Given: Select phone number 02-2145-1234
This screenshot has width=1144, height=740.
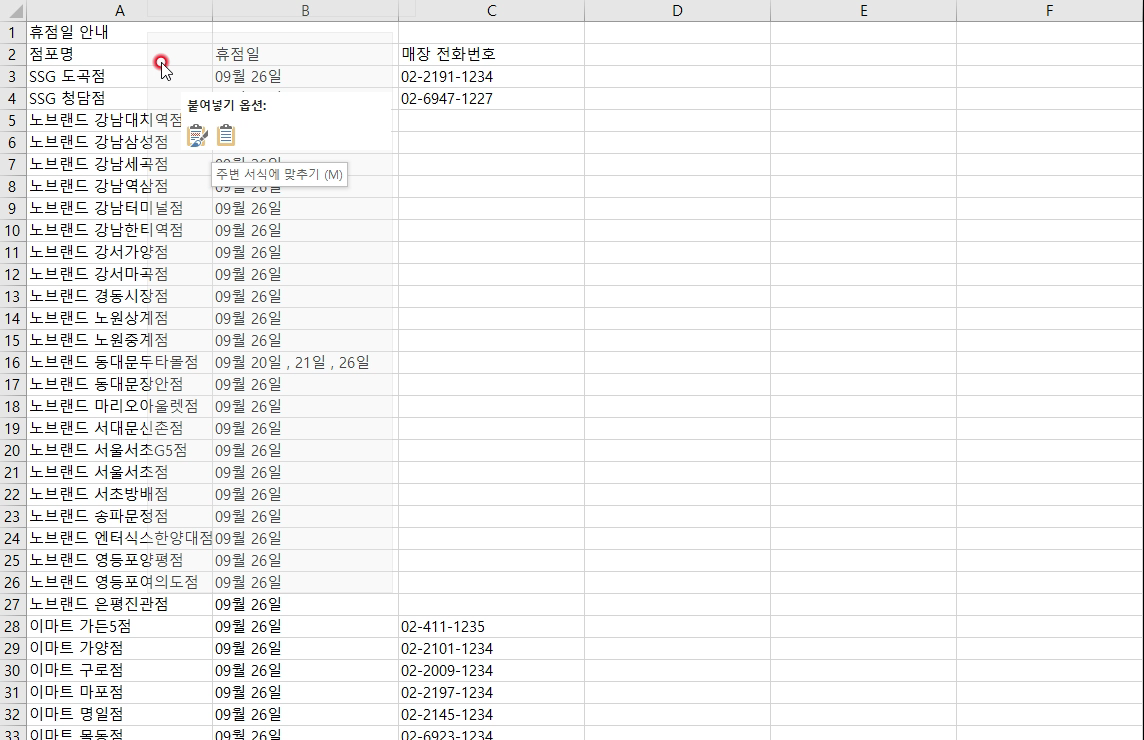Looking at the screenshot, I should click(x=491, y=714).
